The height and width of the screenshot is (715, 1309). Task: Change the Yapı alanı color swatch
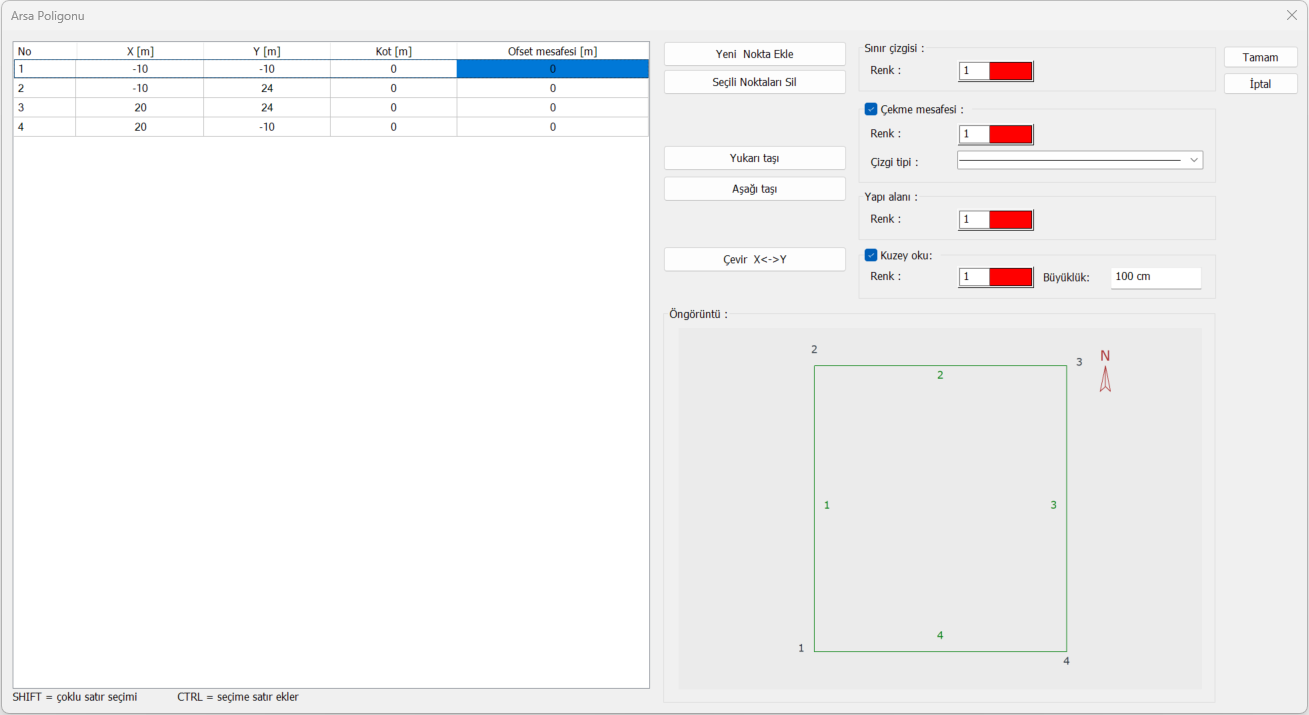(1010, 219)
